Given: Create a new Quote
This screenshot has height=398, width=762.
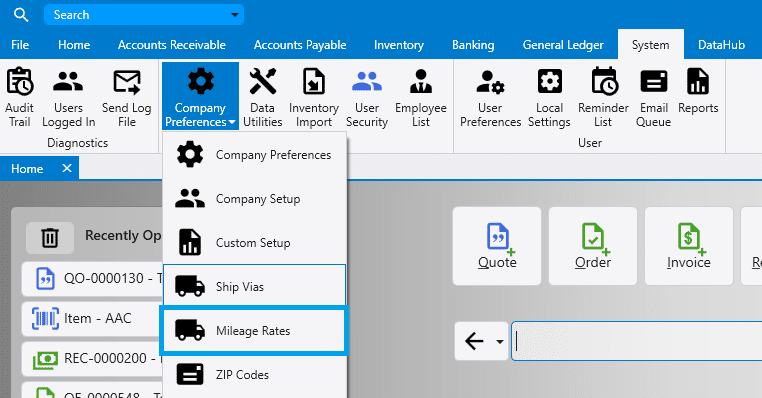Looking at the screenshot, I should pyautogui.click(x=497, y=246).
